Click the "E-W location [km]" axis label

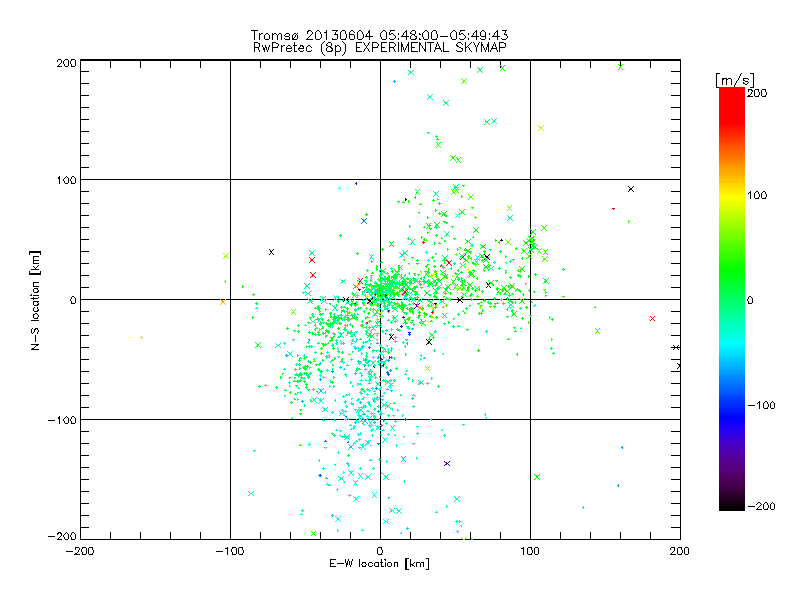[x=379, y=564]
